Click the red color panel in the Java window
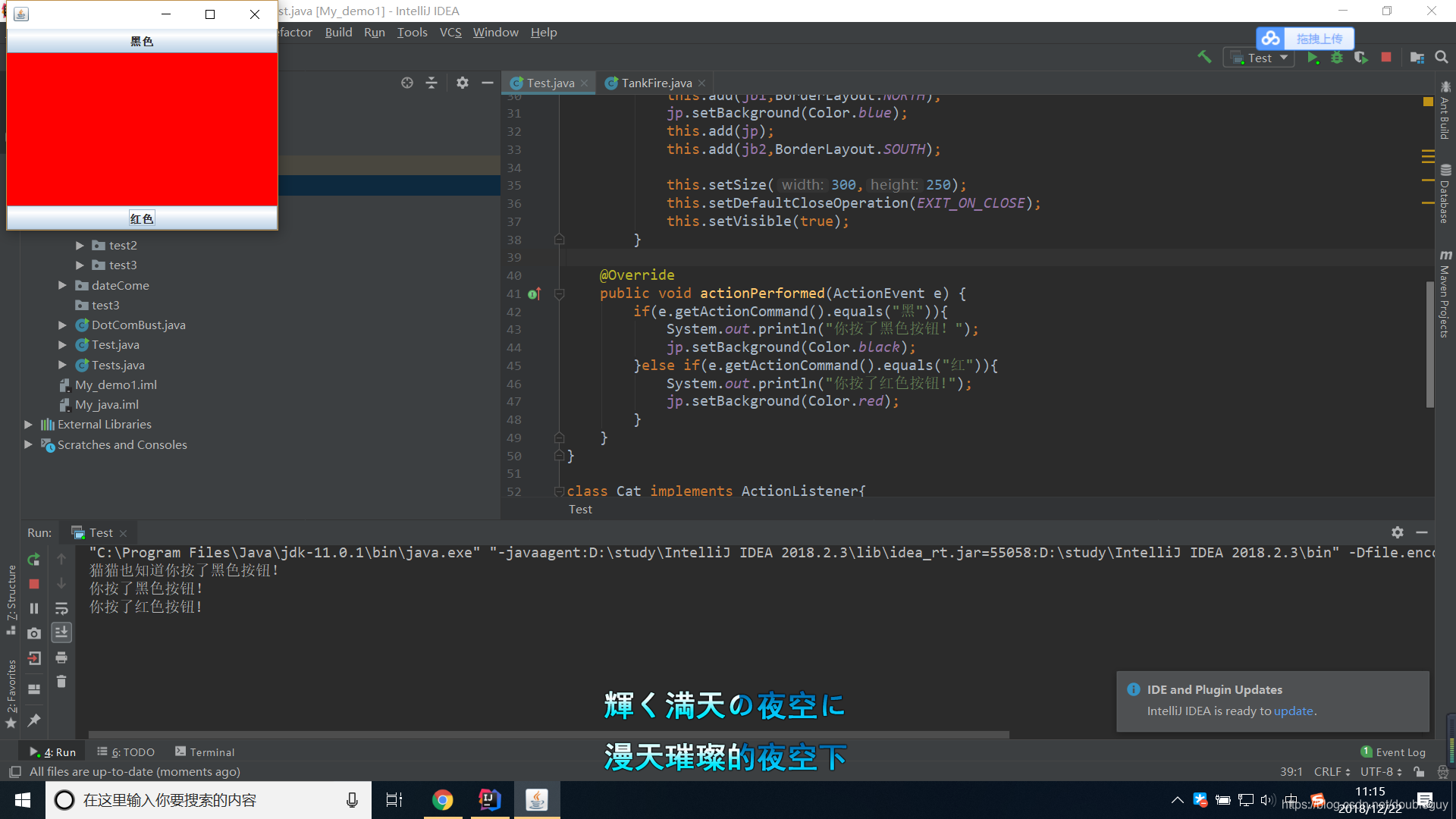Image resolution: width=1456 pixels, height=819 pixels. point(142,129)
